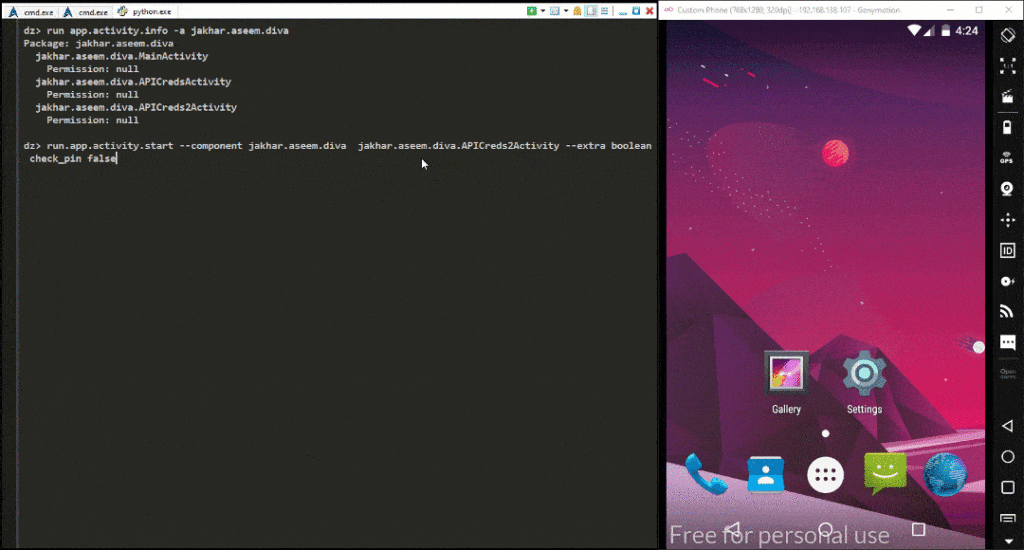The width and height of the screenshot is (1024, 550).
Task: Open Genymotion webcam camera widget
Action: point(1008,189)
